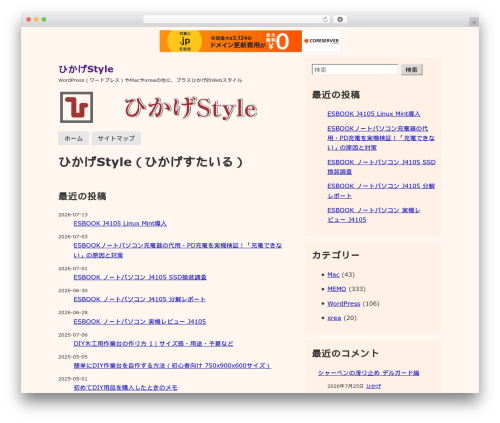Open comment link シャーペンの滑り止め デルガード編

pos(368,373)
